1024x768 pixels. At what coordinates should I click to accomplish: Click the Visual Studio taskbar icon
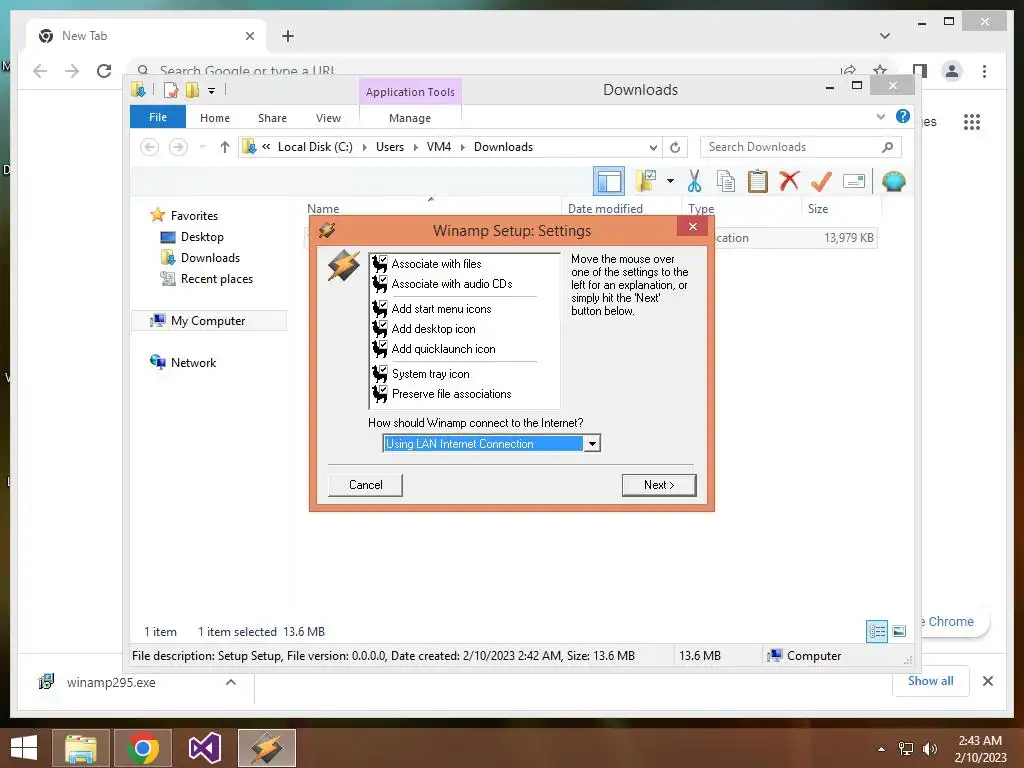(x=204, y=748)
